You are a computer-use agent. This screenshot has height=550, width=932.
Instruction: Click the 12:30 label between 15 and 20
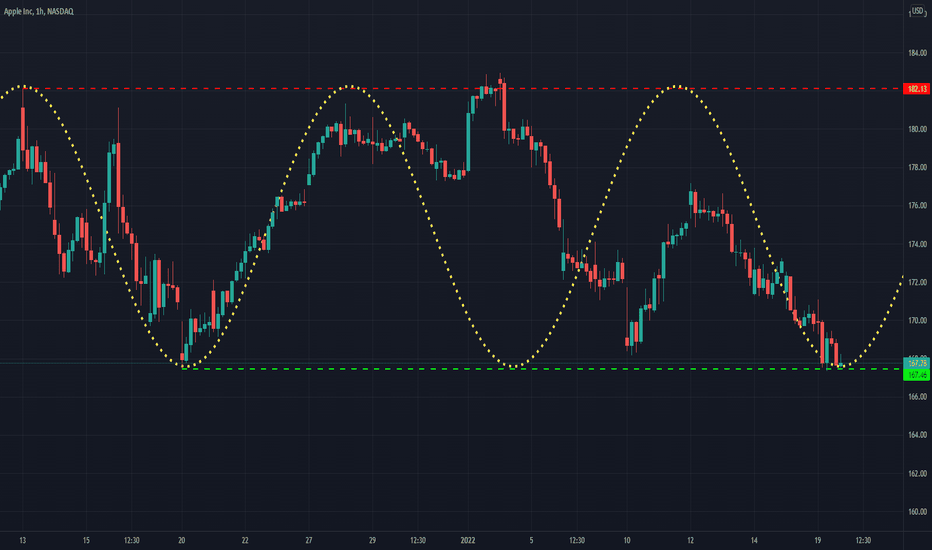click(x=131, y=540)
